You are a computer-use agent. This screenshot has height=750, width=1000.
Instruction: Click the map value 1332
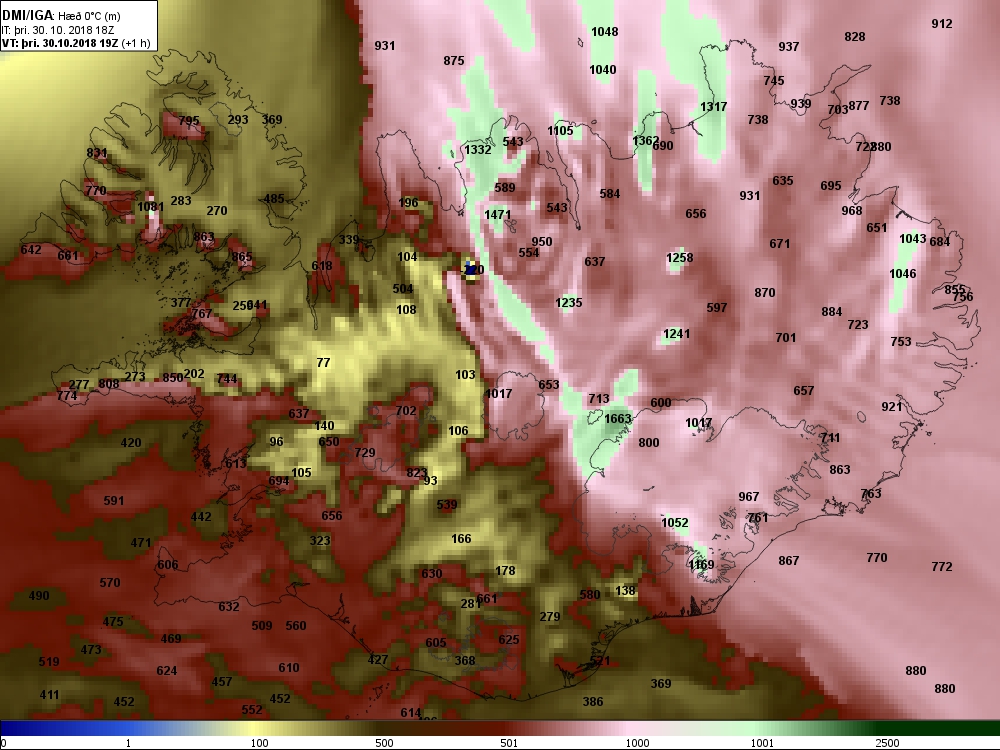point(478,149)
